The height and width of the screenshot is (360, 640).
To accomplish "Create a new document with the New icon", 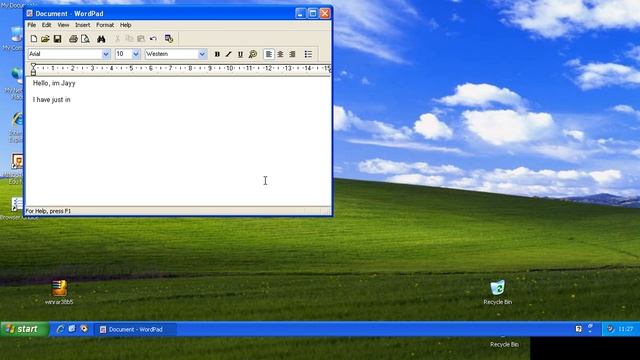I will pyautogui.click(x=34, y=39).
